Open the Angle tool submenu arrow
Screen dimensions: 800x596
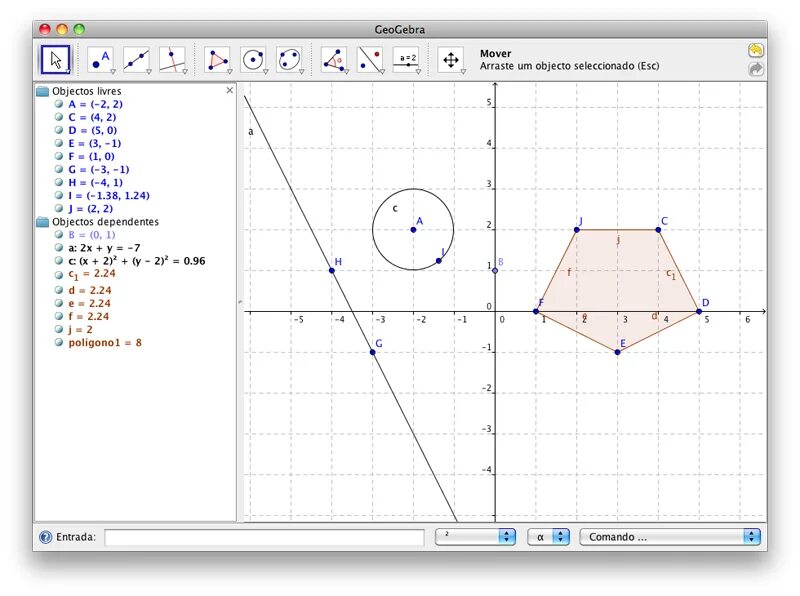click(346, 72)
